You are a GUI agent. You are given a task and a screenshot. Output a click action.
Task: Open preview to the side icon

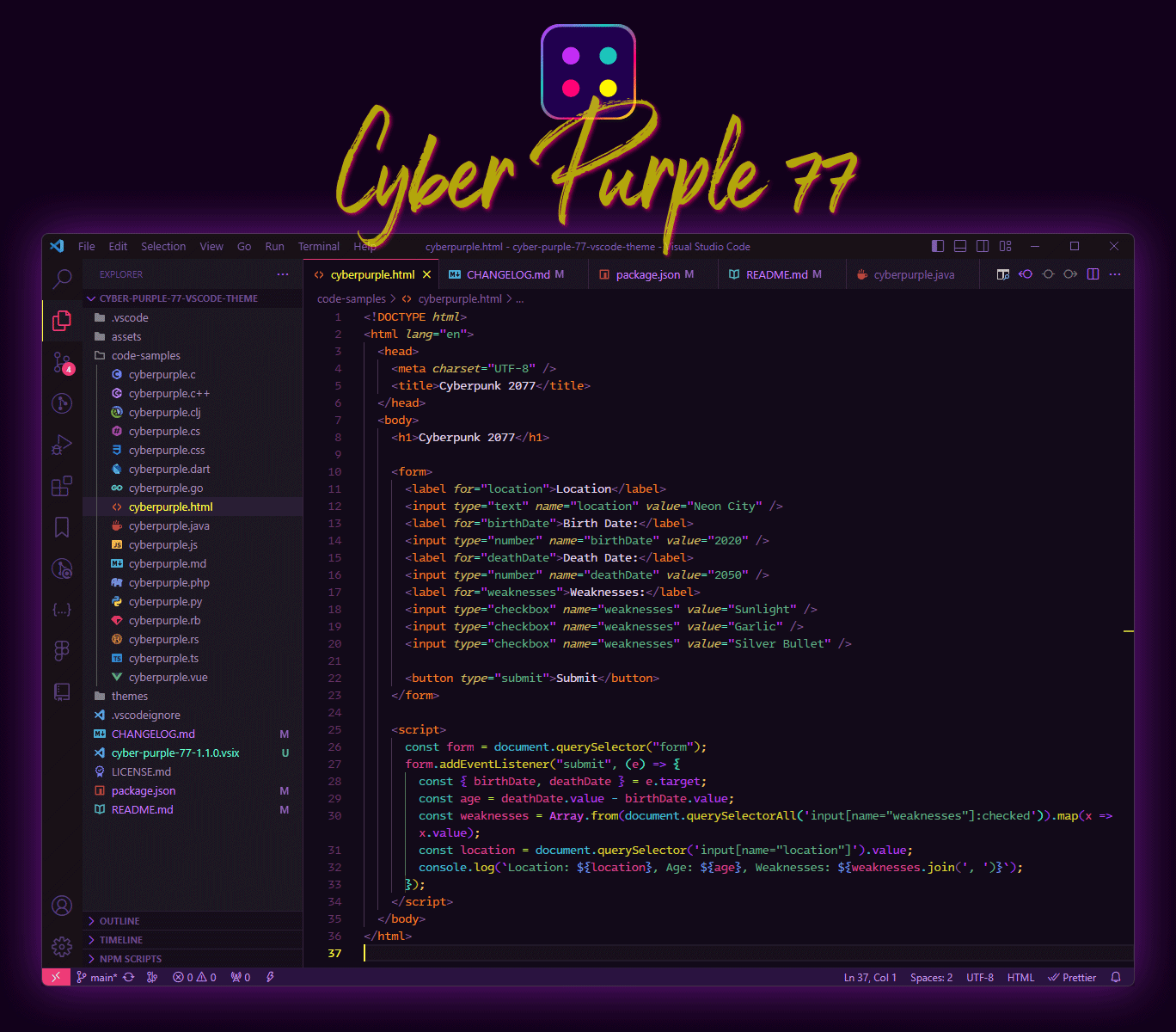click(1003, 274)
